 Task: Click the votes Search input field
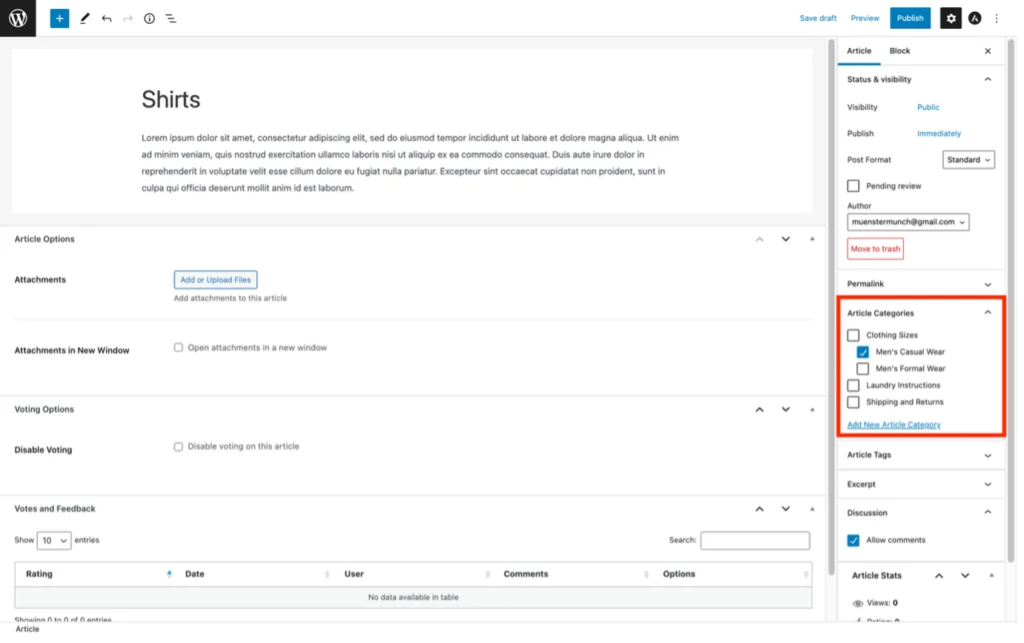tap(755, 541)
